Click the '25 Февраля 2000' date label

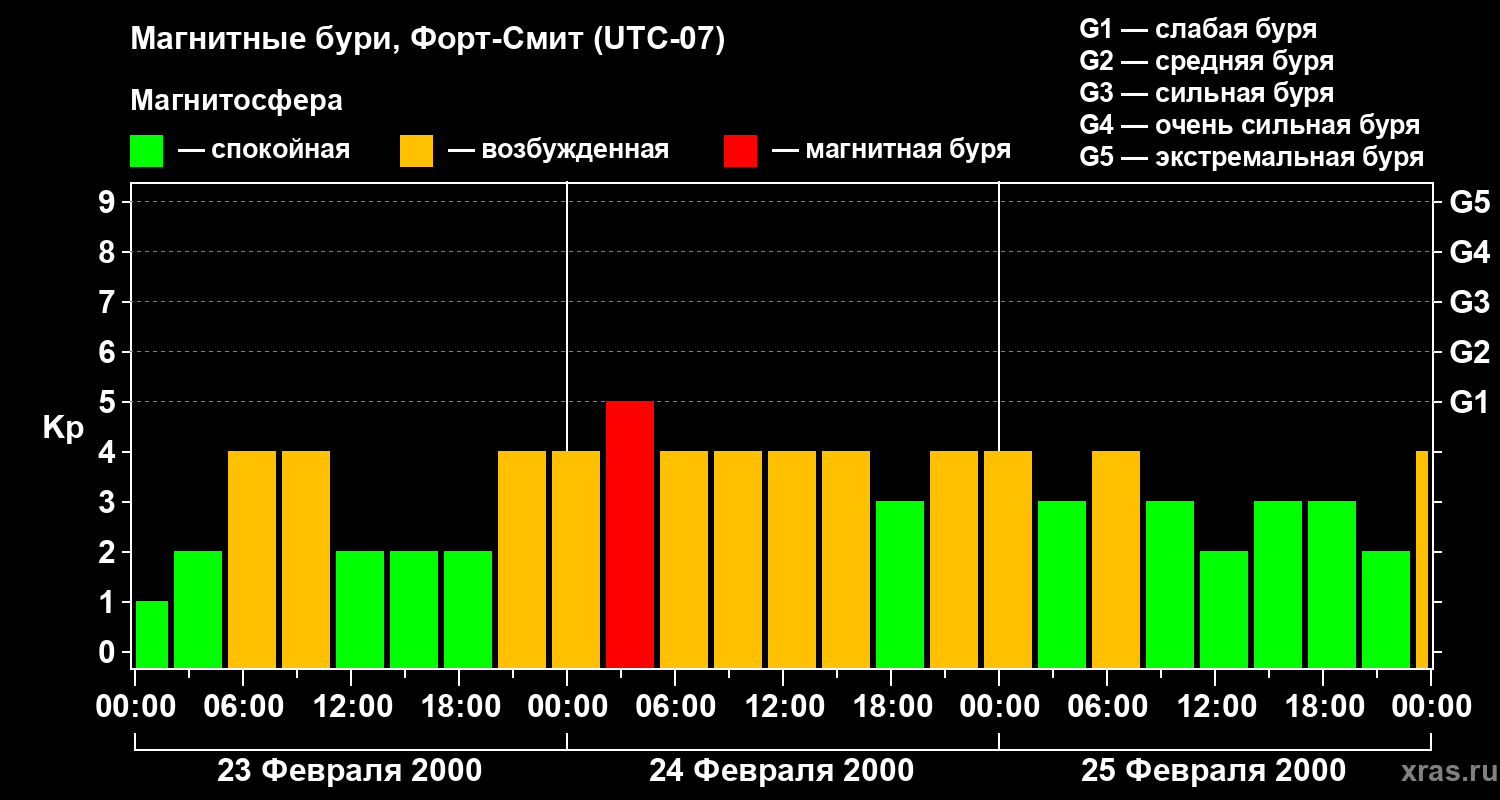pyautogui.click(x=1214, y=771)
